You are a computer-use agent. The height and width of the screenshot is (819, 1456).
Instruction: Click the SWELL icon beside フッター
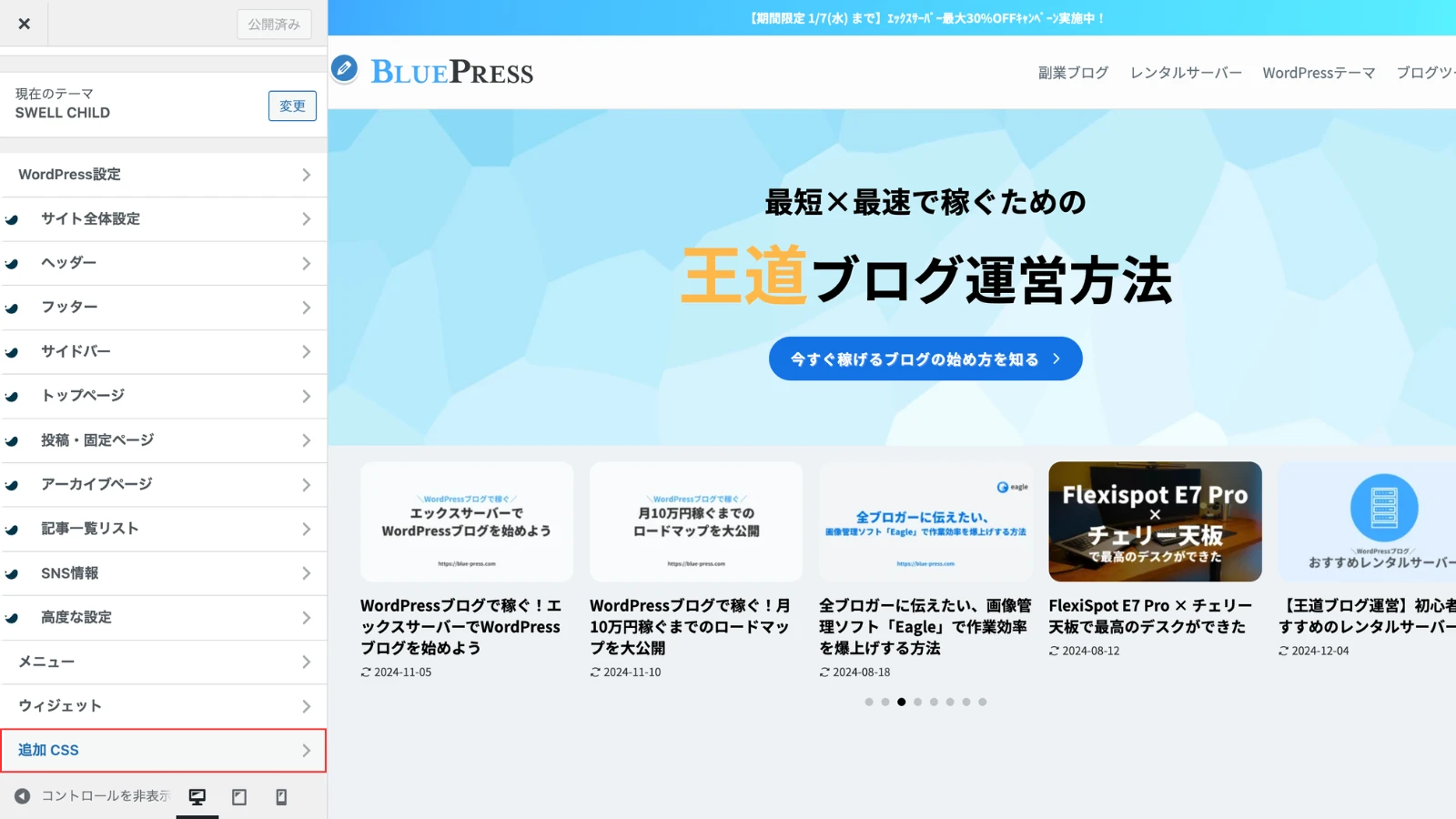pyautogui.click(x=12, y=308)
